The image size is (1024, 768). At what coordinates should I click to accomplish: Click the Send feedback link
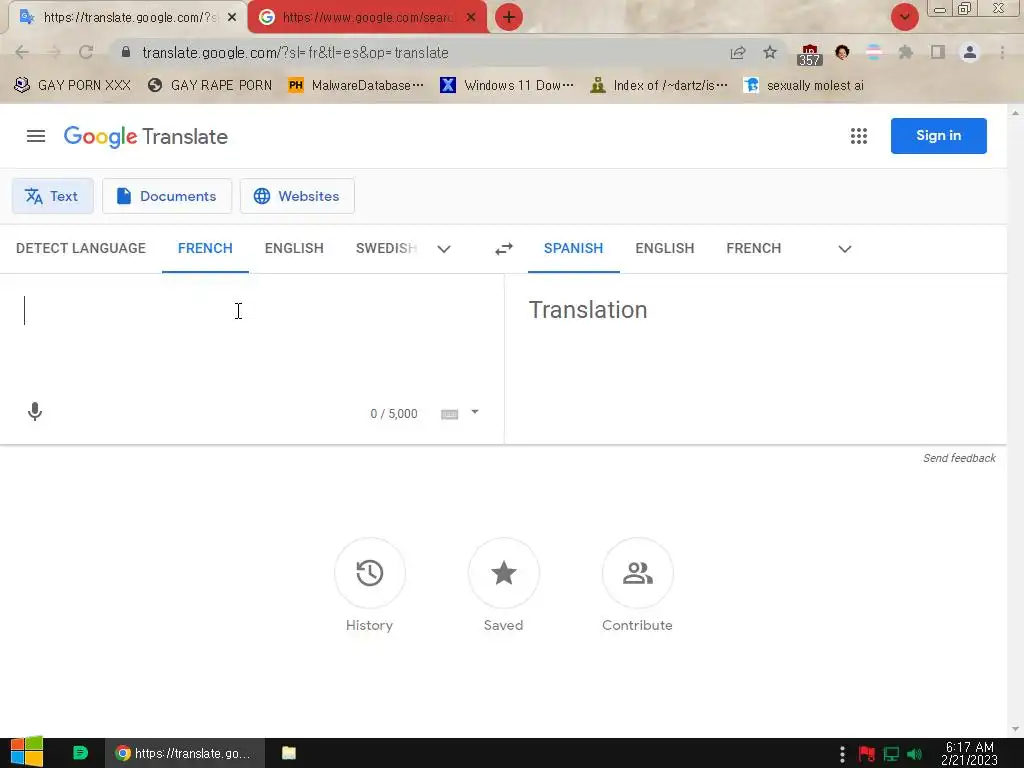point(959,458)
